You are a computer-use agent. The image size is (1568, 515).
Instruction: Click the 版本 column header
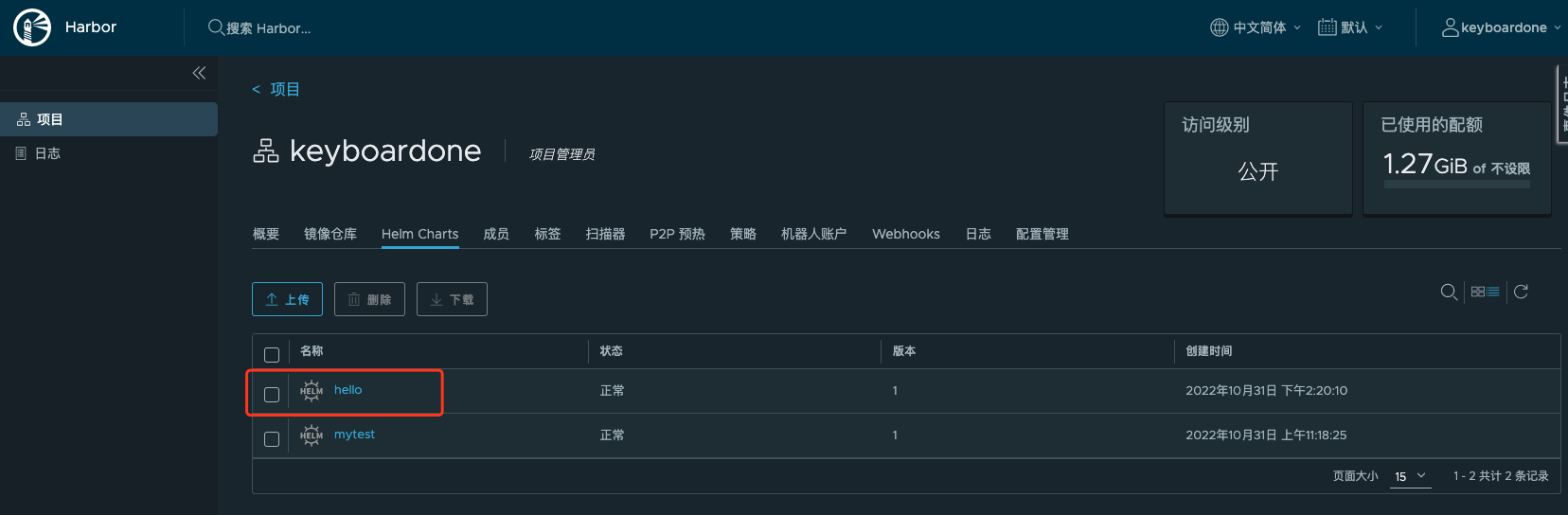point(904,351)
